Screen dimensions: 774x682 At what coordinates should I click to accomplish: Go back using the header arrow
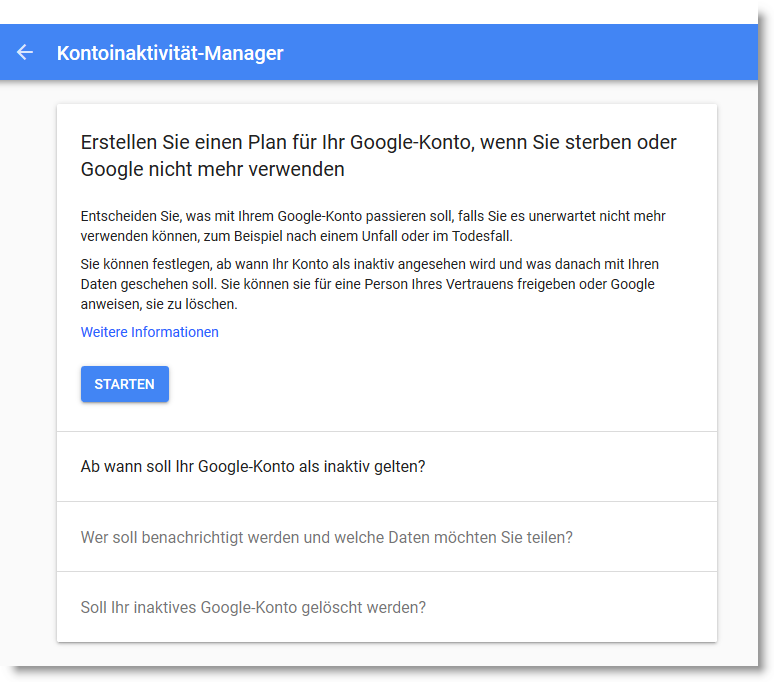(25, 52)
